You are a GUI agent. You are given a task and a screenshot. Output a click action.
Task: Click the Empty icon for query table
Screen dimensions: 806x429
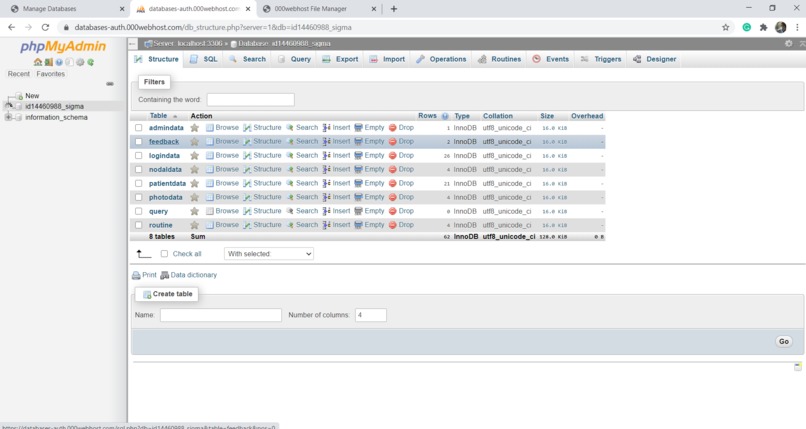[358, 211]
